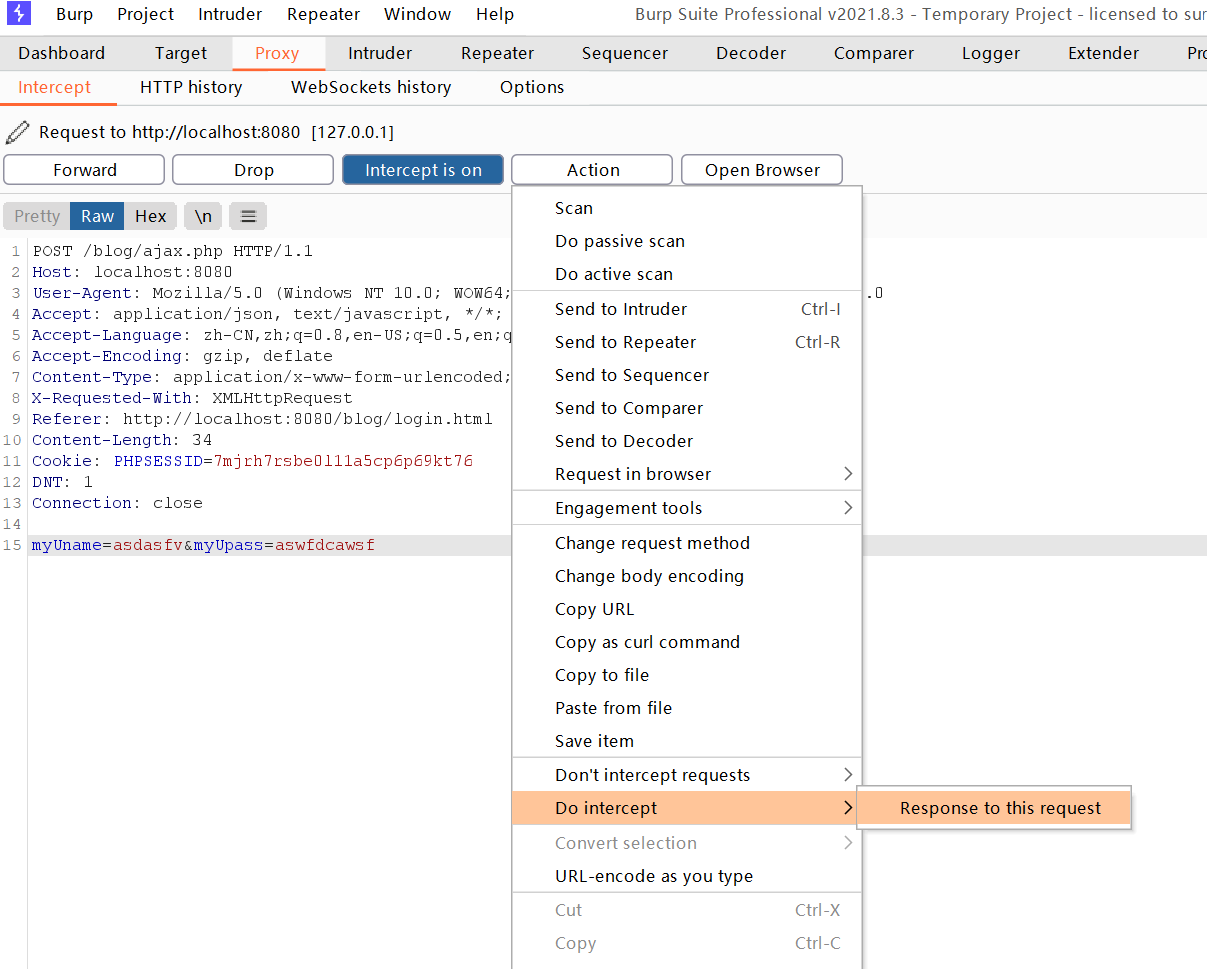Select Copy URL menu entry

pyautogui.click(x=687, y=609)
